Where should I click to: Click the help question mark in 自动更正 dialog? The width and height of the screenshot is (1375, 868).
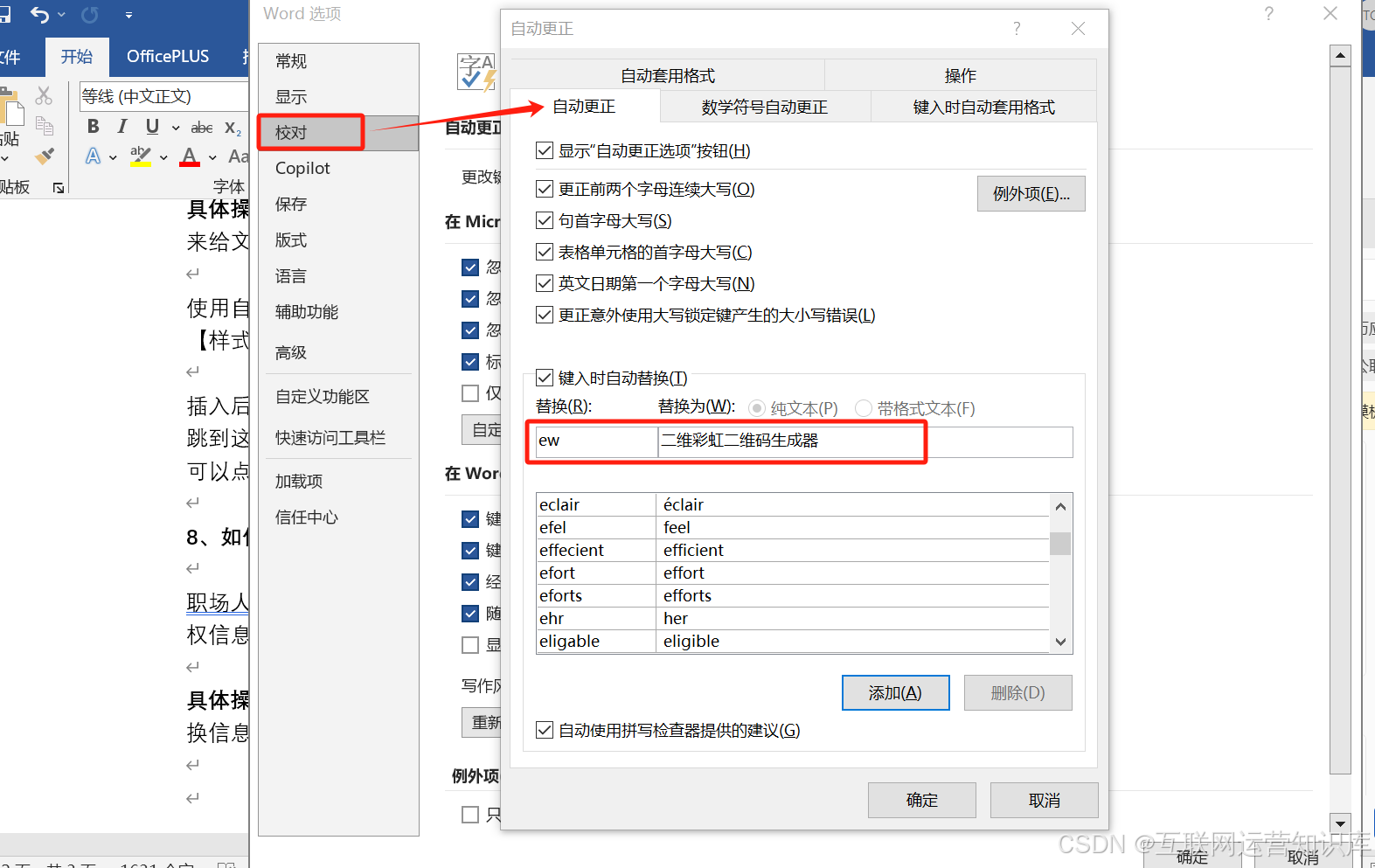tap(1017, 29)
